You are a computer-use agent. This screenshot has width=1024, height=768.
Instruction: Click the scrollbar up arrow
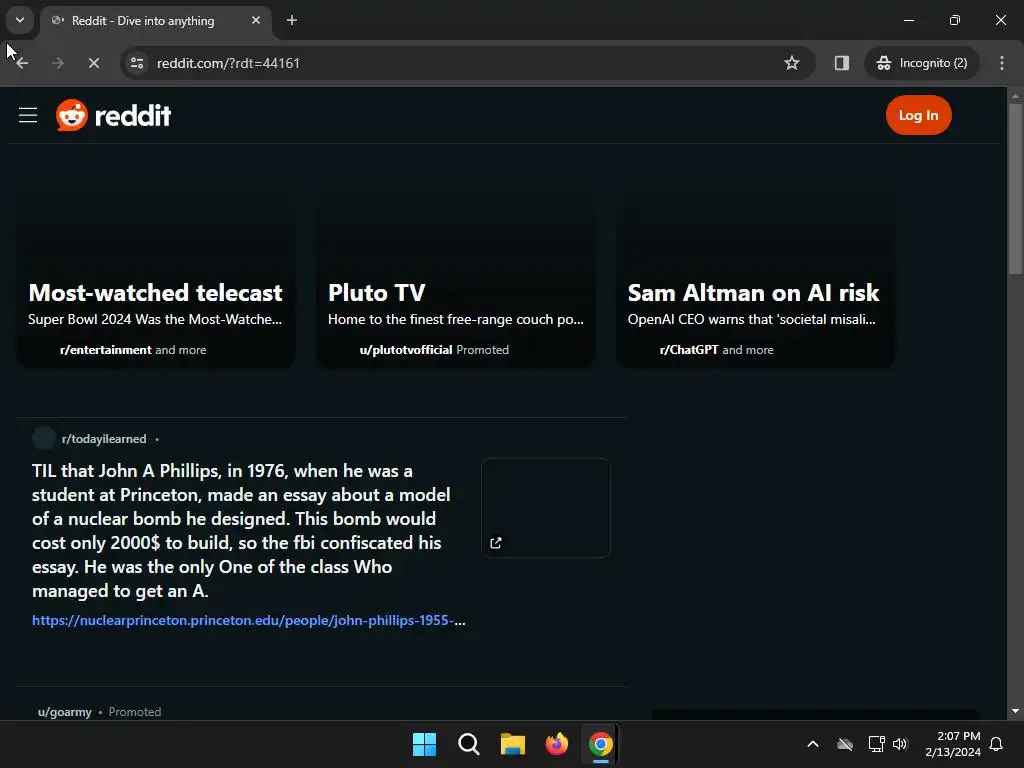(x=1015, y=95)
